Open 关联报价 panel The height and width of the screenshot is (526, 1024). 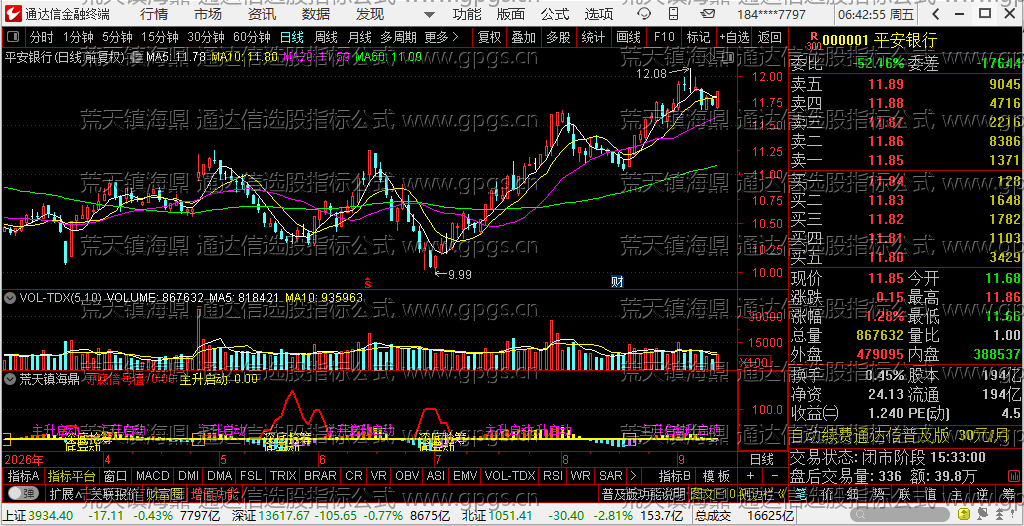114,493
